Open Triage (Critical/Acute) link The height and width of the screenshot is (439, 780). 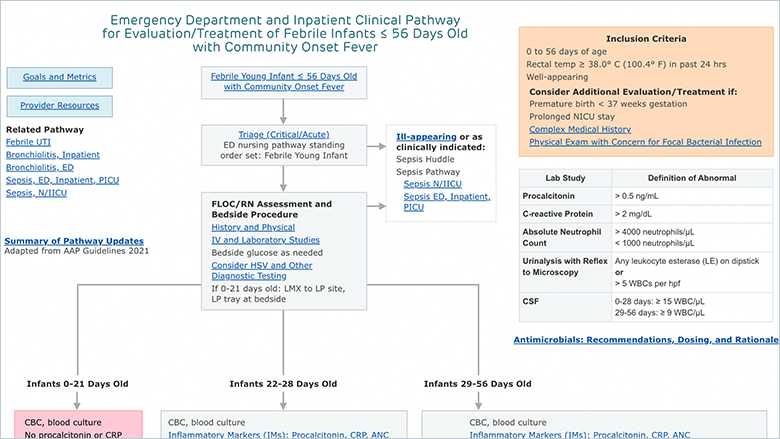tap(284, 135)
